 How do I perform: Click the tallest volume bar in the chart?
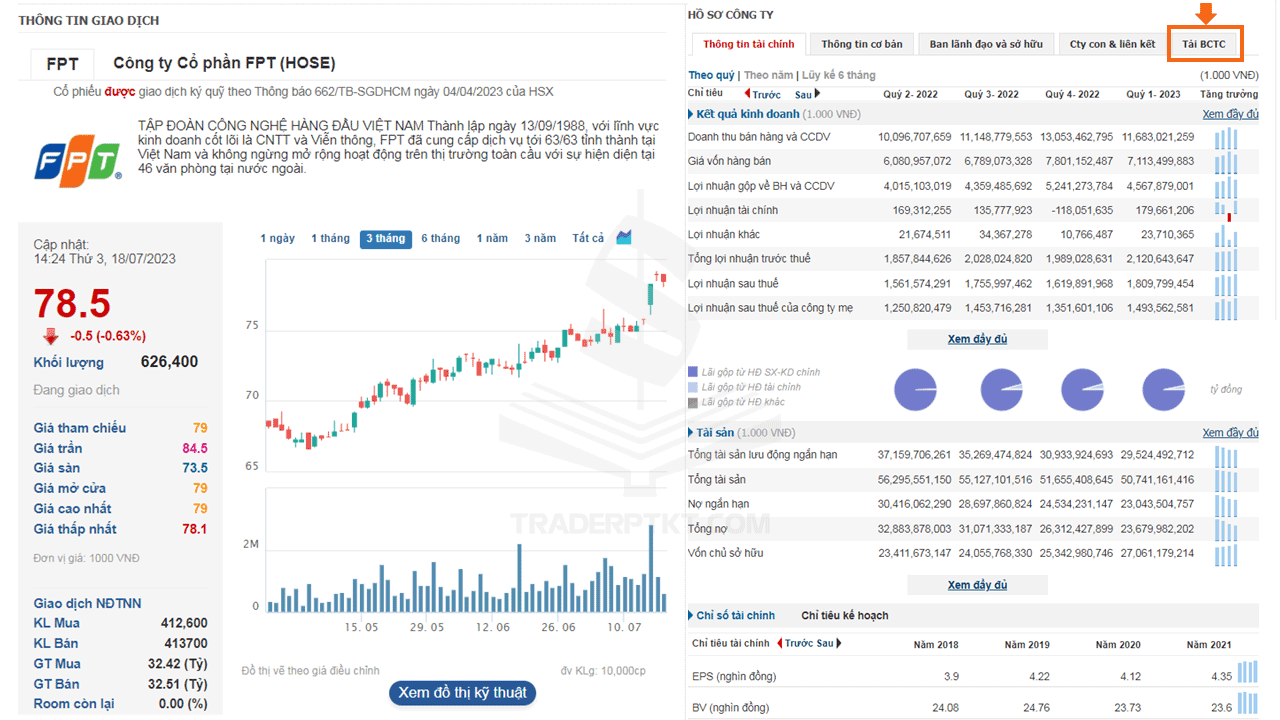pos(651,568)
